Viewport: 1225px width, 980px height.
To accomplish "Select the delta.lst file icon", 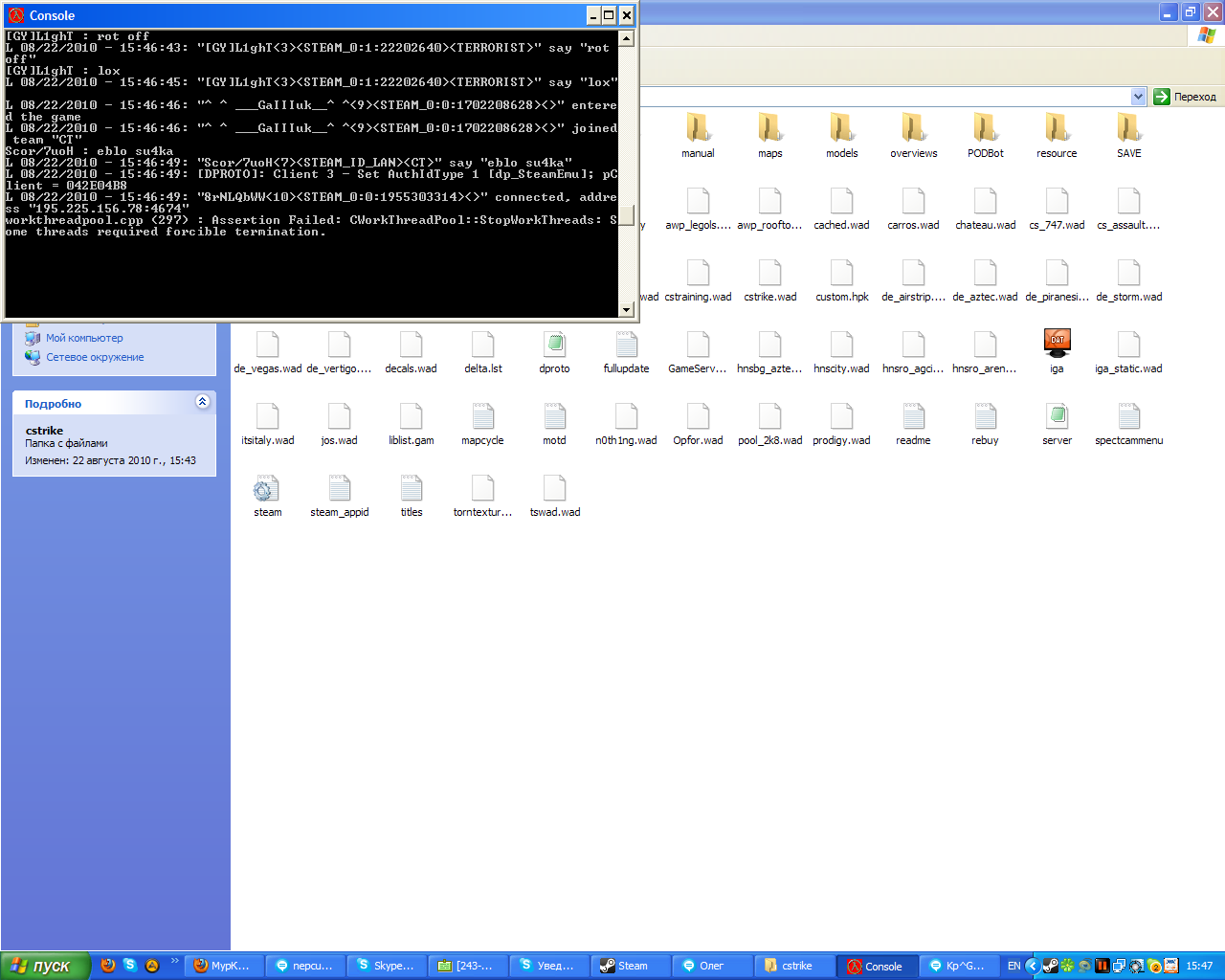I will [x=482, y=344].
